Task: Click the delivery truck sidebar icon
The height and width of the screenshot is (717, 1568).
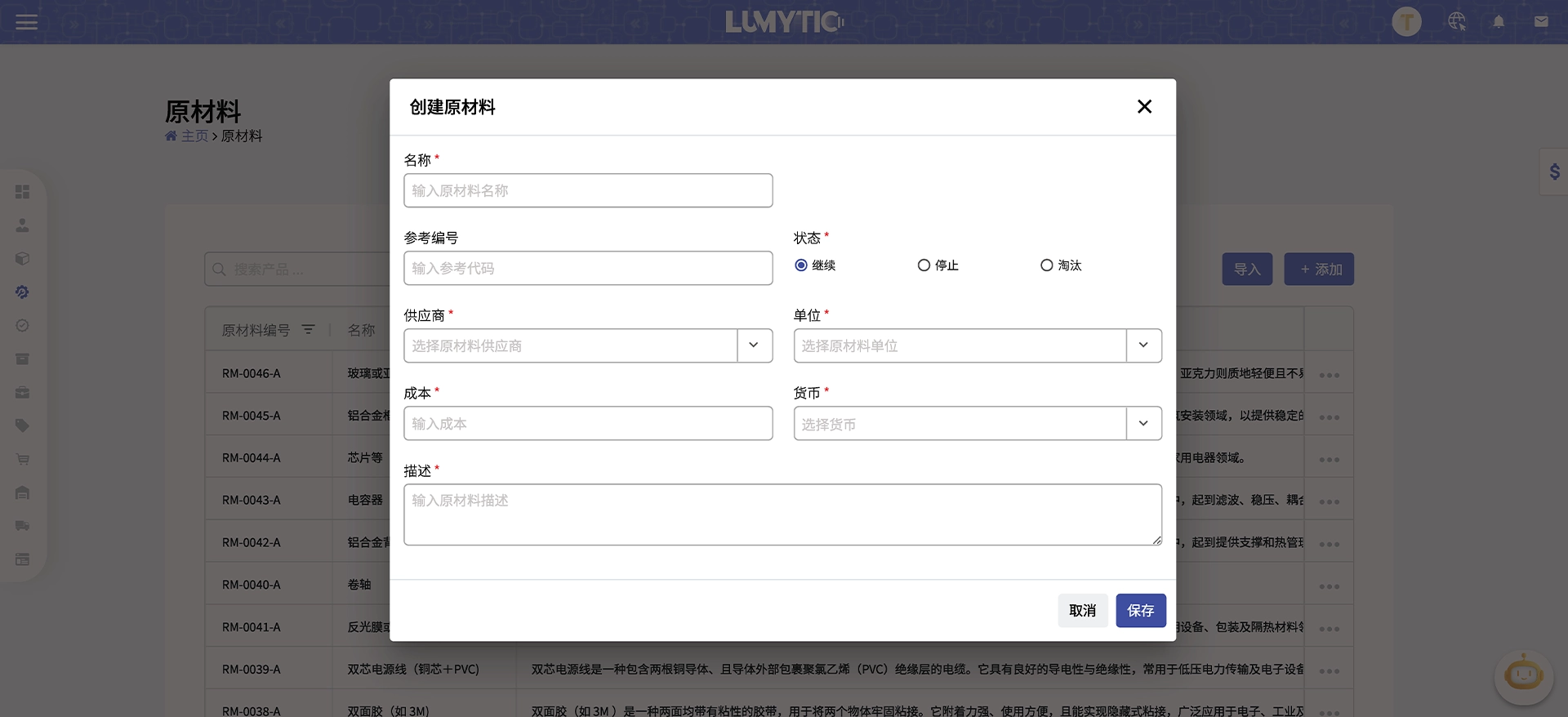Action: pyautogui.click(x=23, y=526)
